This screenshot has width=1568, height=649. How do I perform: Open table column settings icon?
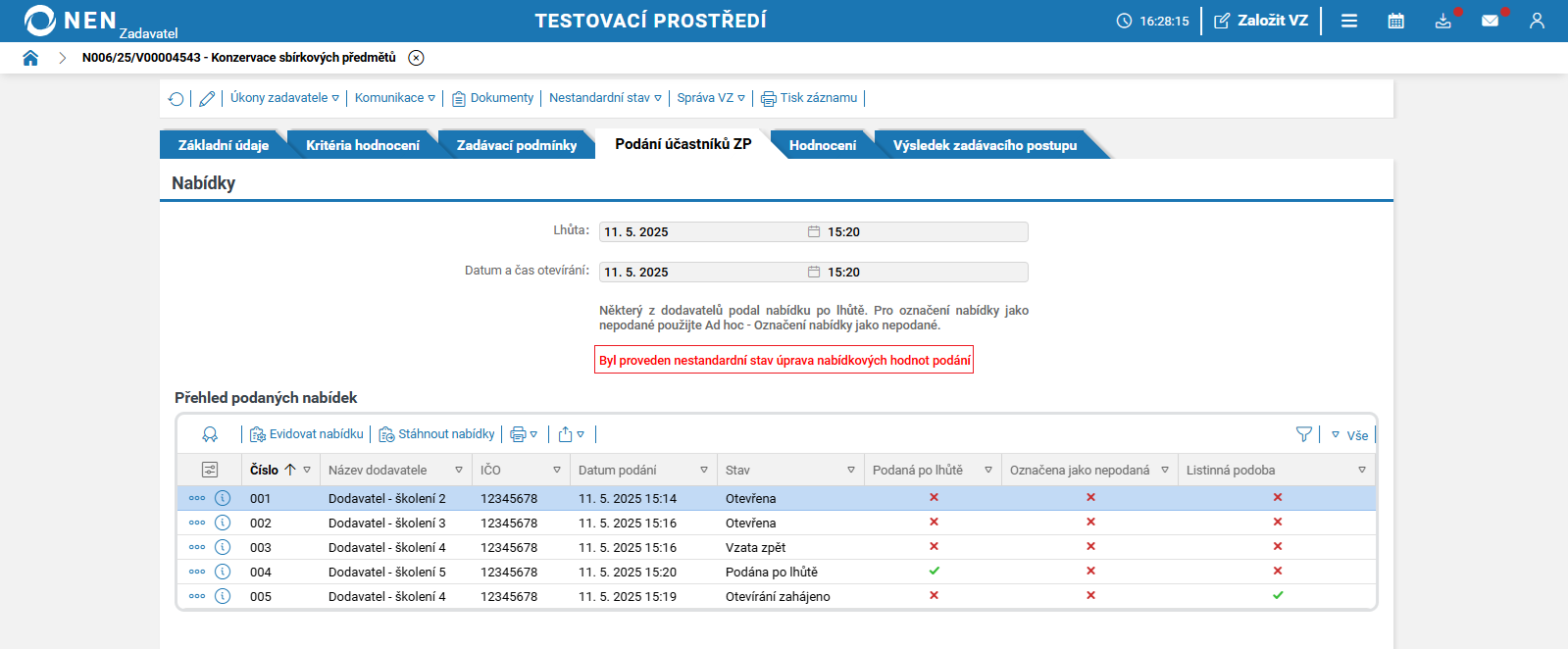[210, 470]
